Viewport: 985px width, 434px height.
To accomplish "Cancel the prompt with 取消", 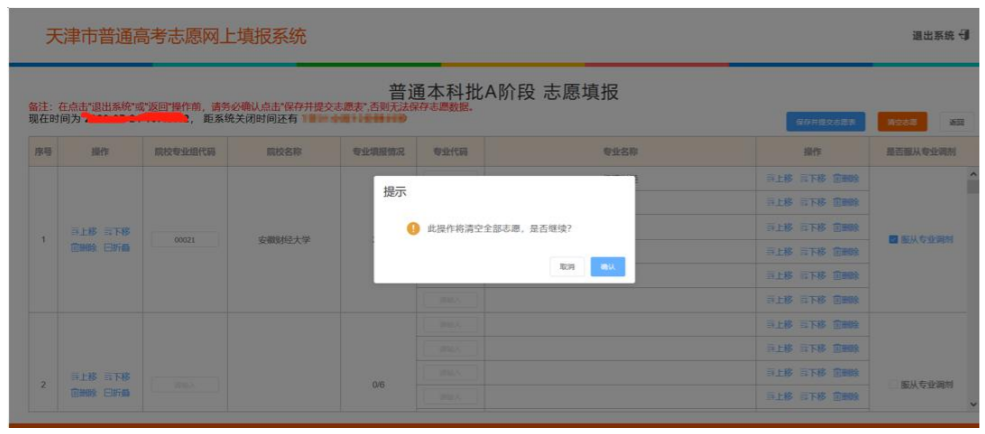I will (567, 267).
